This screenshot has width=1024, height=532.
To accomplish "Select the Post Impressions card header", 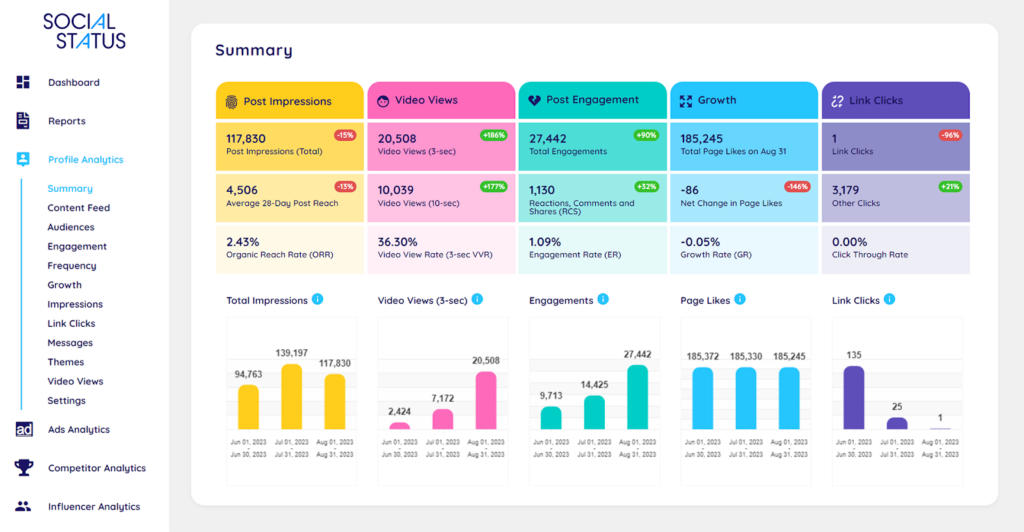I will tap(289, 101).
